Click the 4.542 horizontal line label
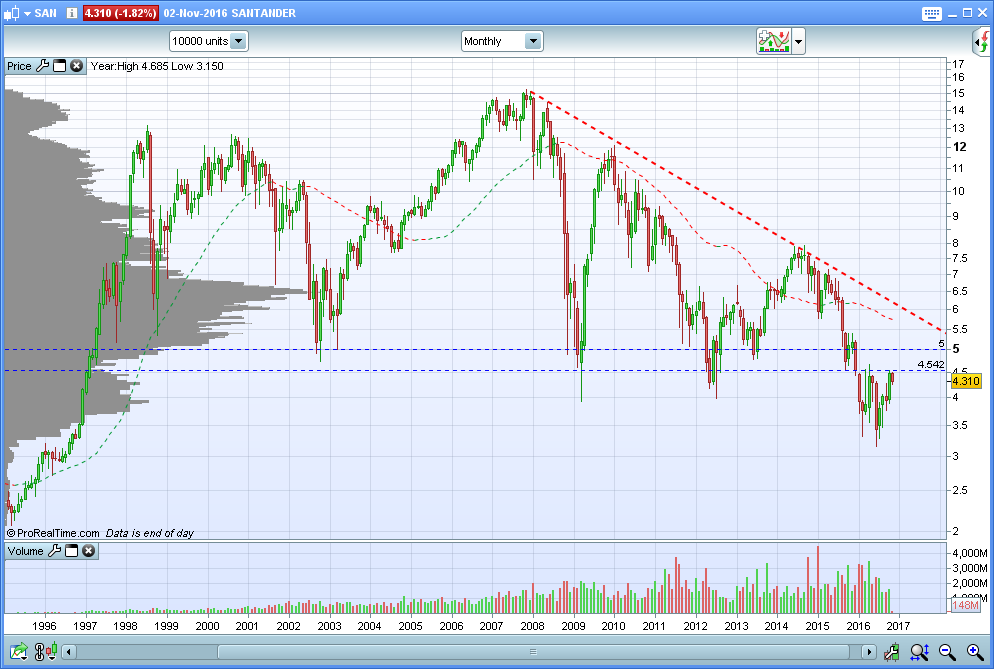This screenshot has height=669, width=994. [931, 365]
